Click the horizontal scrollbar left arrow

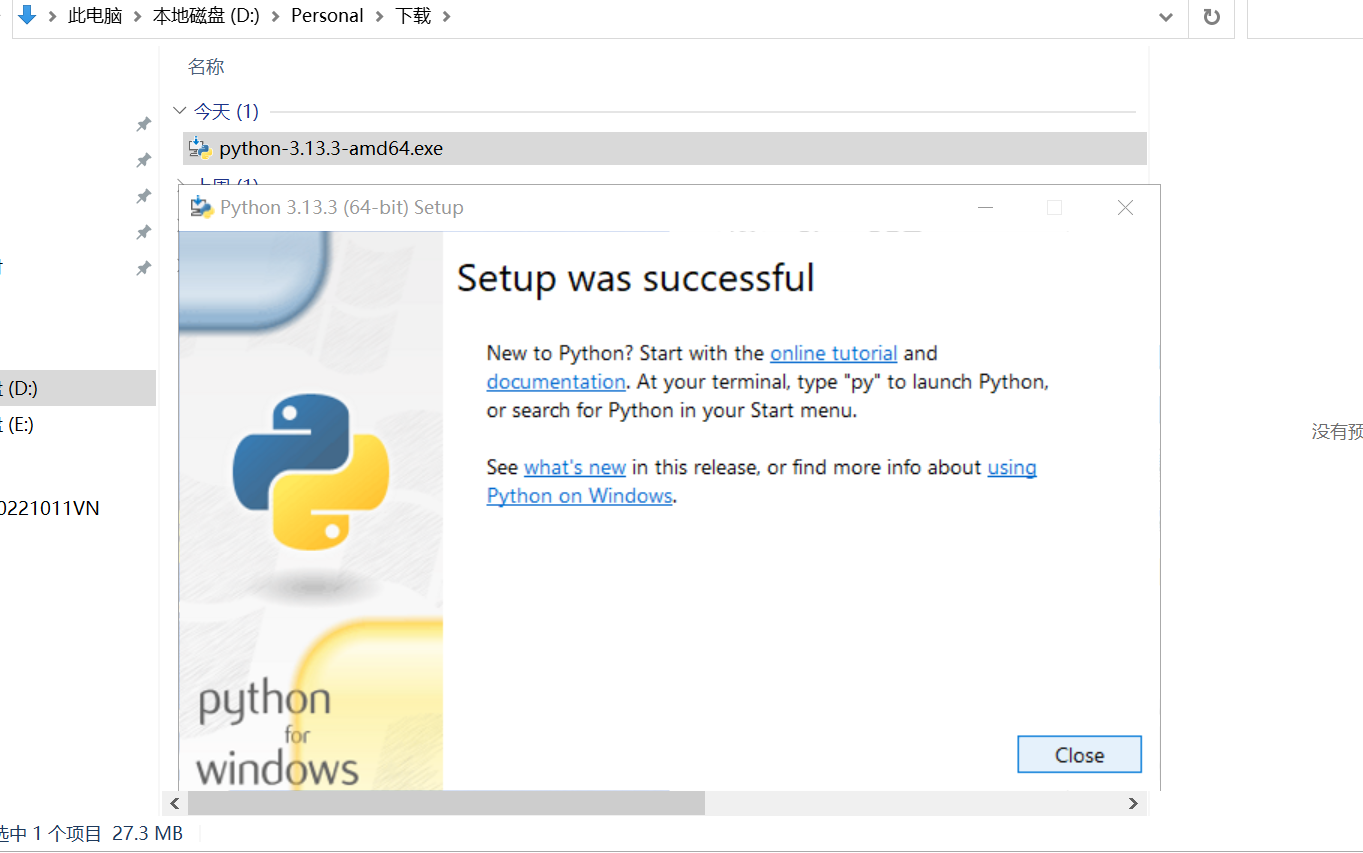pyautogui.click(x=175, y=803)
